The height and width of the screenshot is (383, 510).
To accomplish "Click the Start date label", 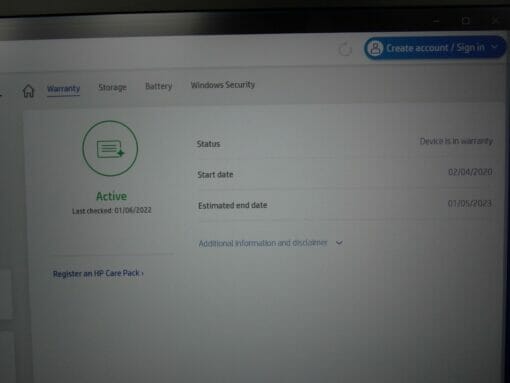I will click(x=215, y=174).
